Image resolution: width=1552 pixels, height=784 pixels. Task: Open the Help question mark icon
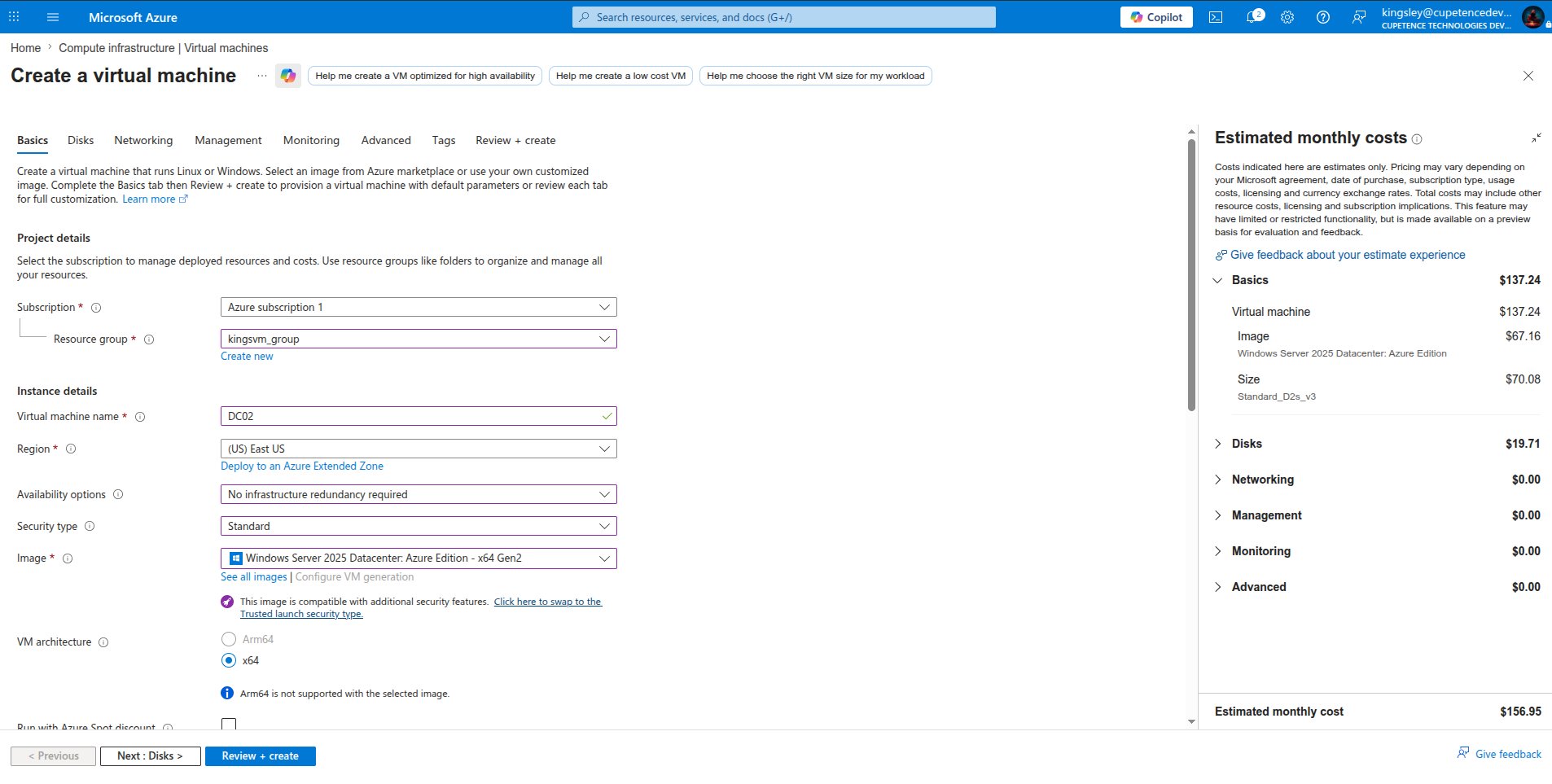pyautogui.click(x=1323, y=17)
